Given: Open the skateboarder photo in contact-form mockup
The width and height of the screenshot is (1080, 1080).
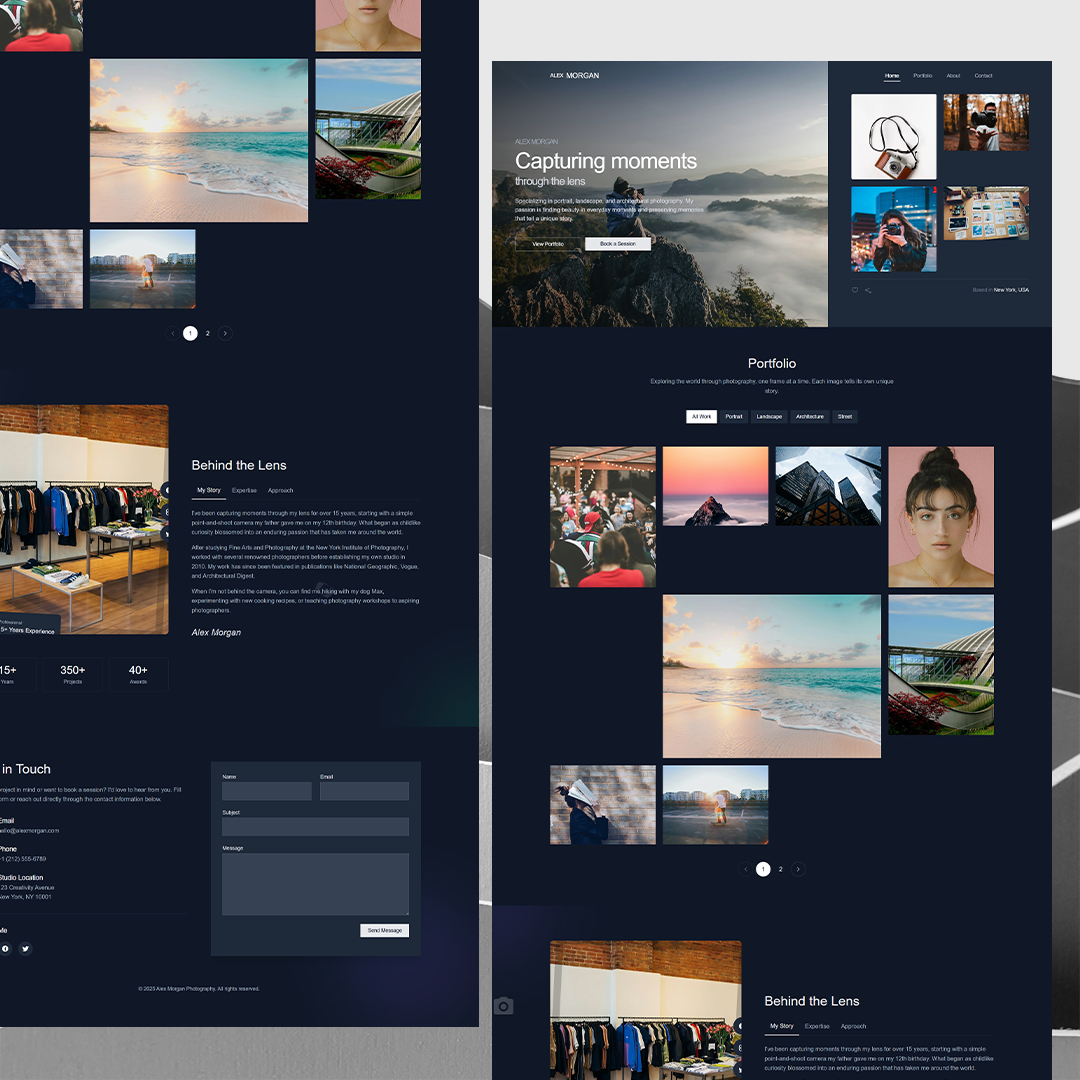Looking at the screenshot, I should point(143,269).
